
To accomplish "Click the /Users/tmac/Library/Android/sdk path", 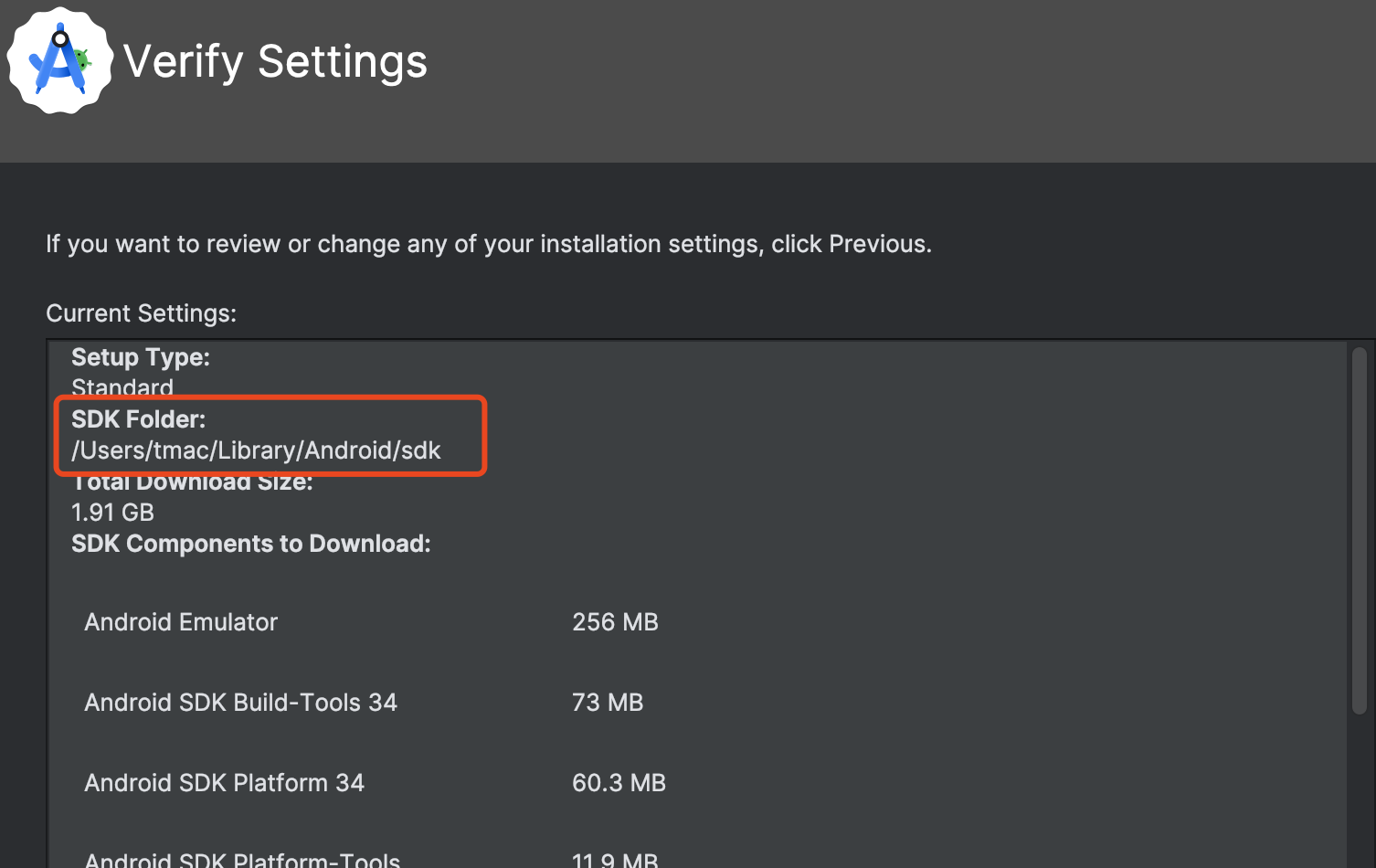I will click(256, 450).
